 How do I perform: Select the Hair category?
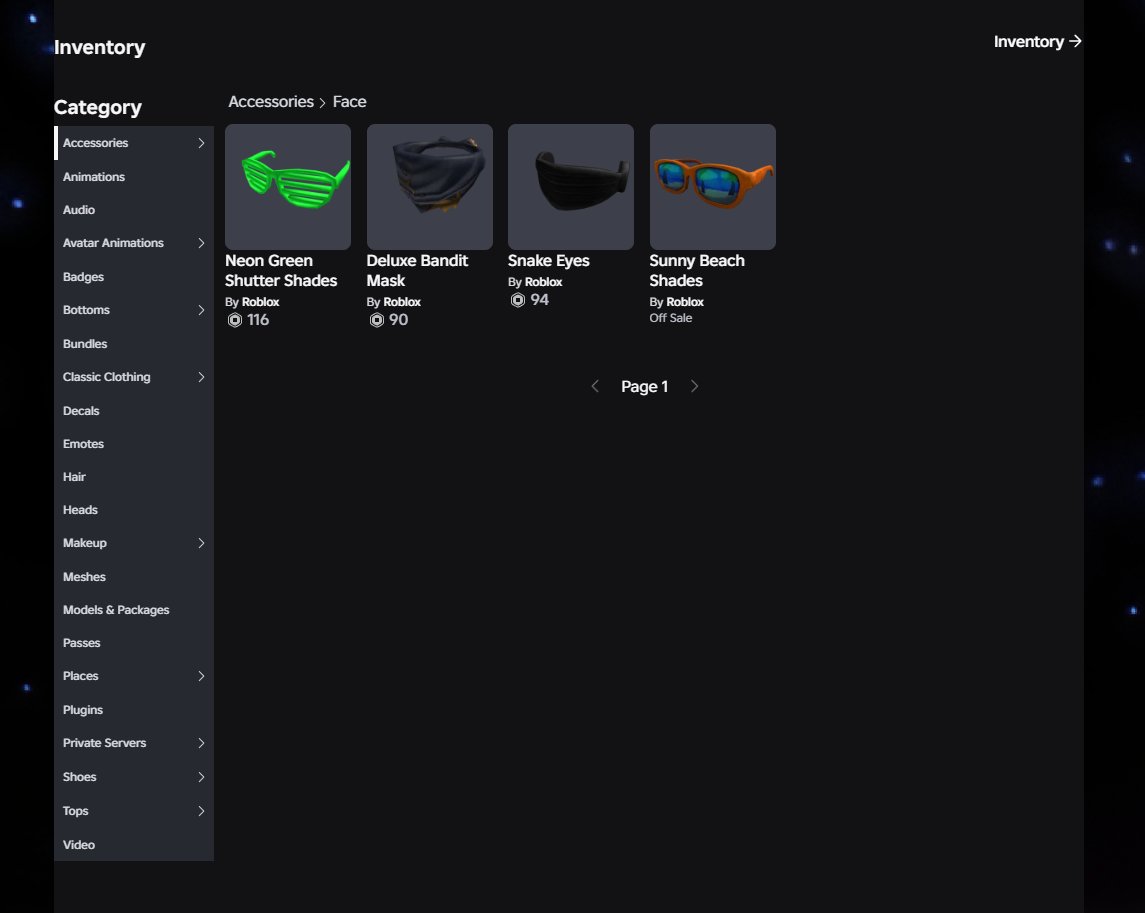pyautogui.click(x=134, y=477)
